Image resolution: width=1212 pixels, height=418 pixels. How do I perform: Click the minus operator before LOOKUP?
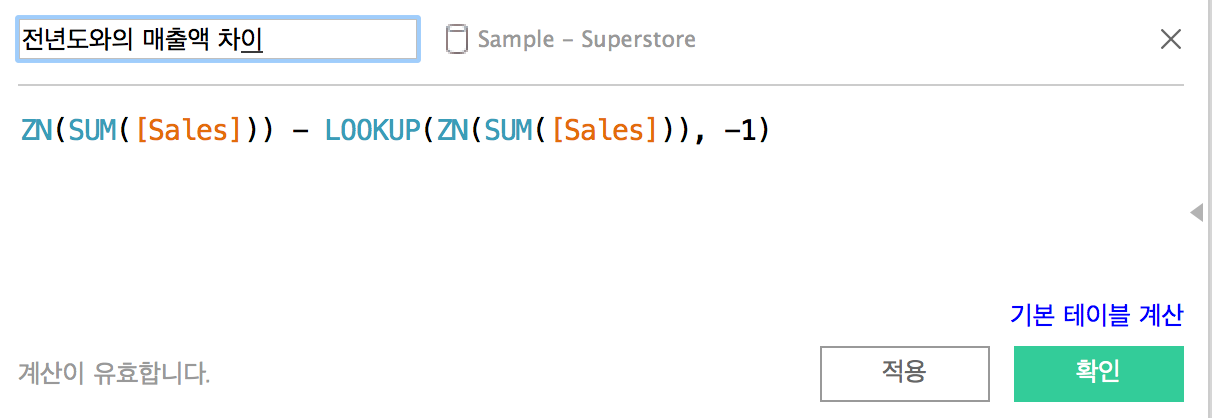[299, 131]
